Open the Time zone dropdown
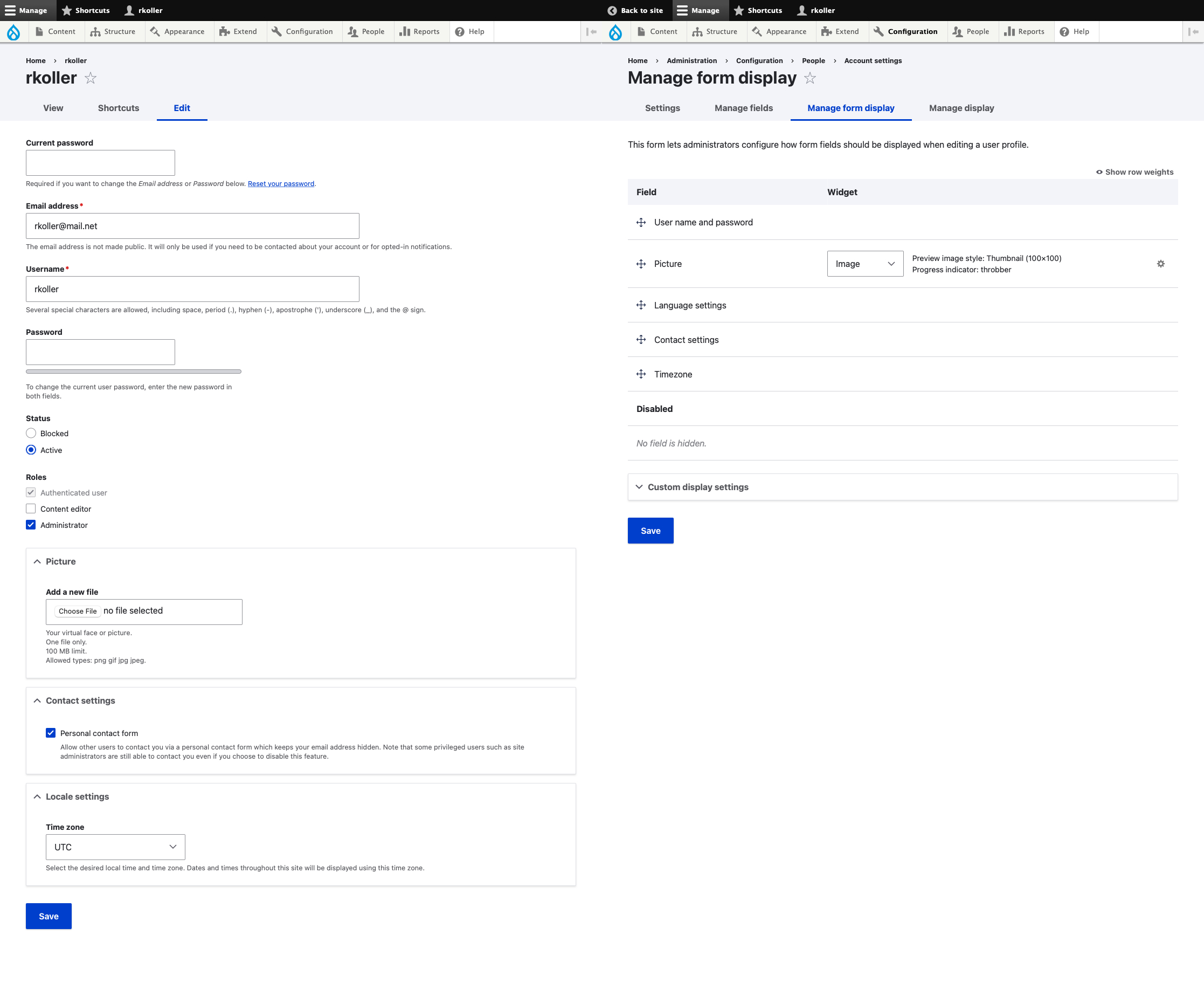Viewport: 1204px width, 990px height. pos(115,847)
